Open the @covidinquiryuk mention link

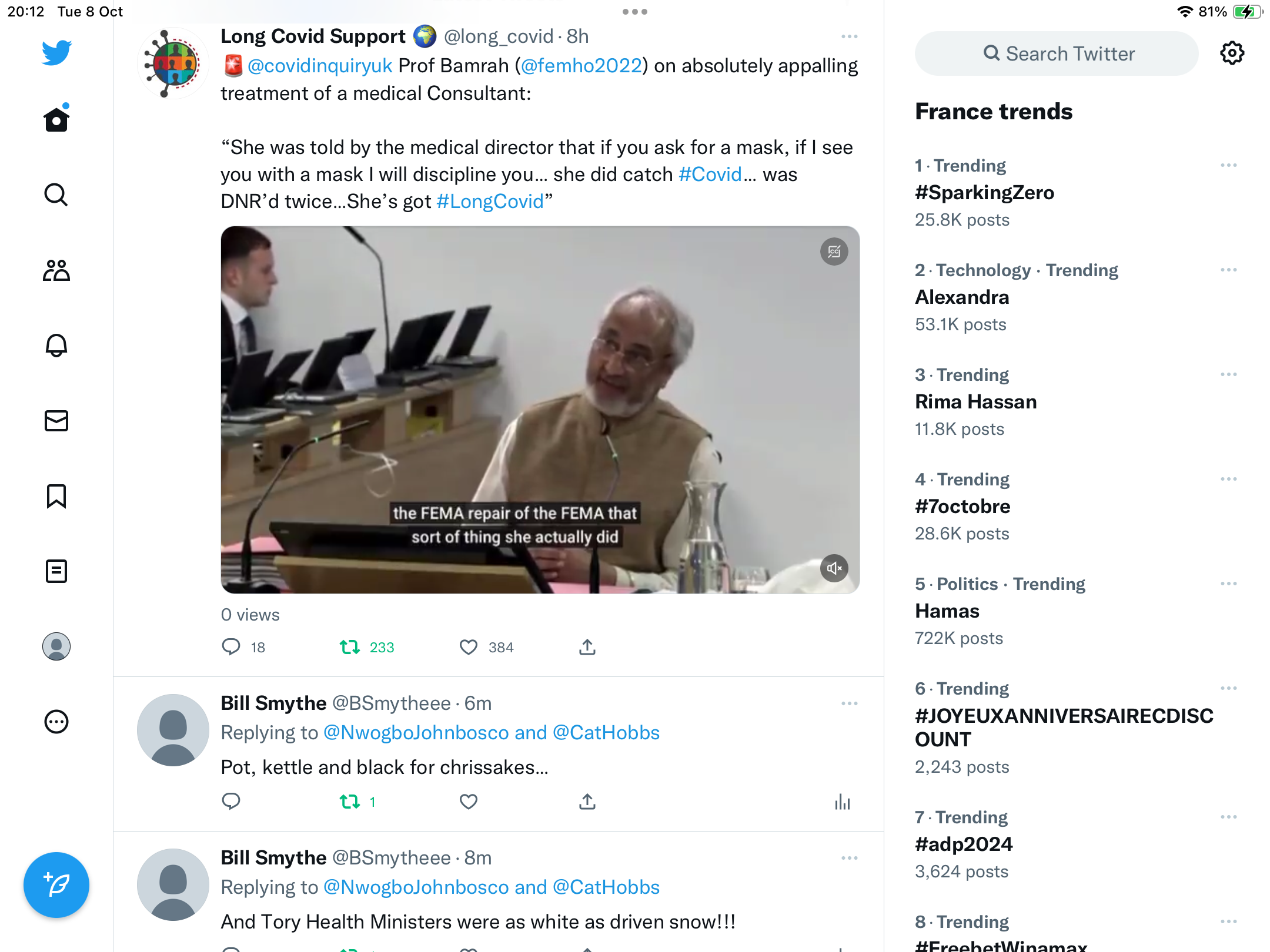click(x=320, y=66)
